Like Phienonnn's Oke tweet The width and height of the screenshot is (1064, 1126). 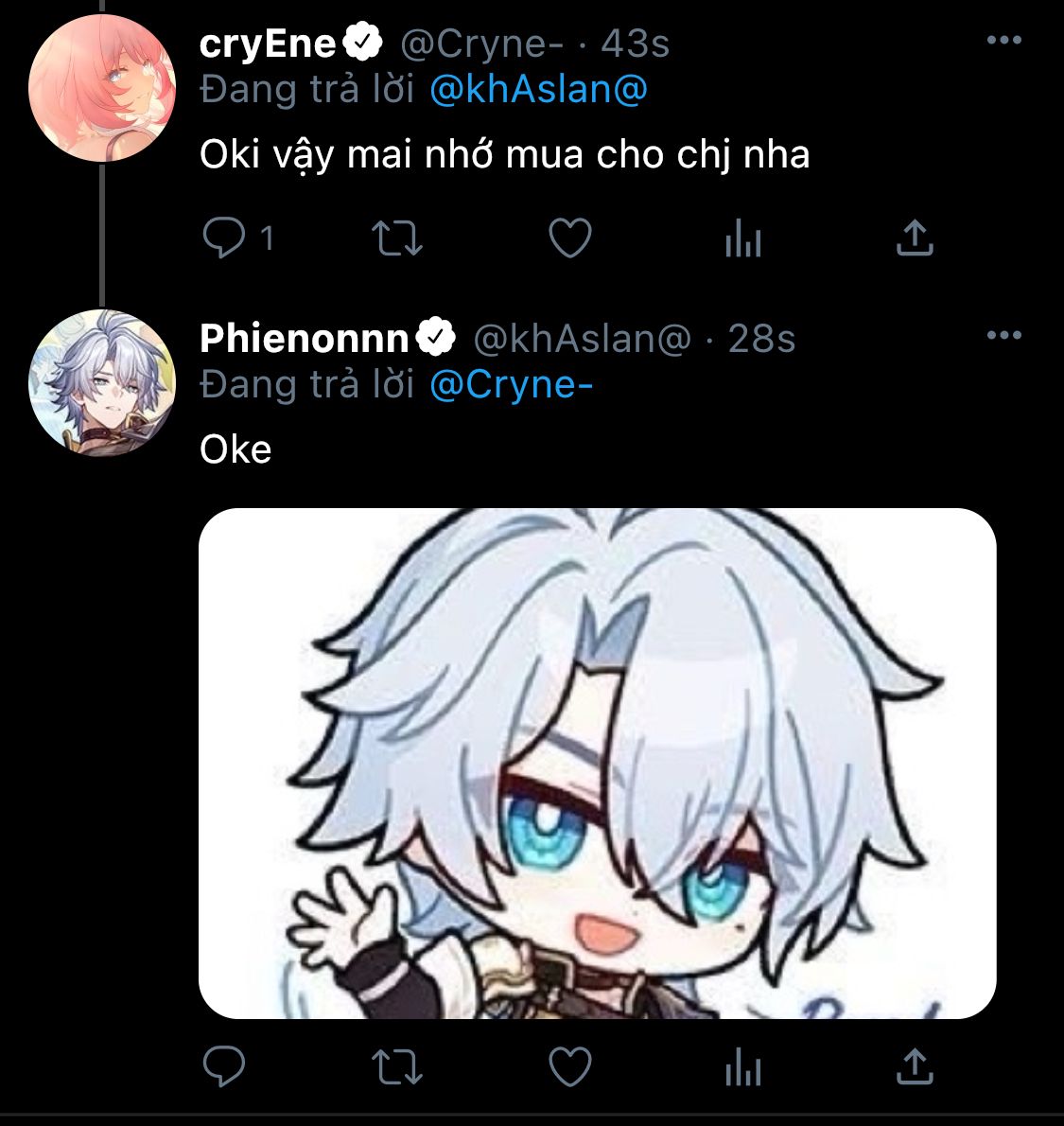pyautogui.click(x=570, y=1066)
